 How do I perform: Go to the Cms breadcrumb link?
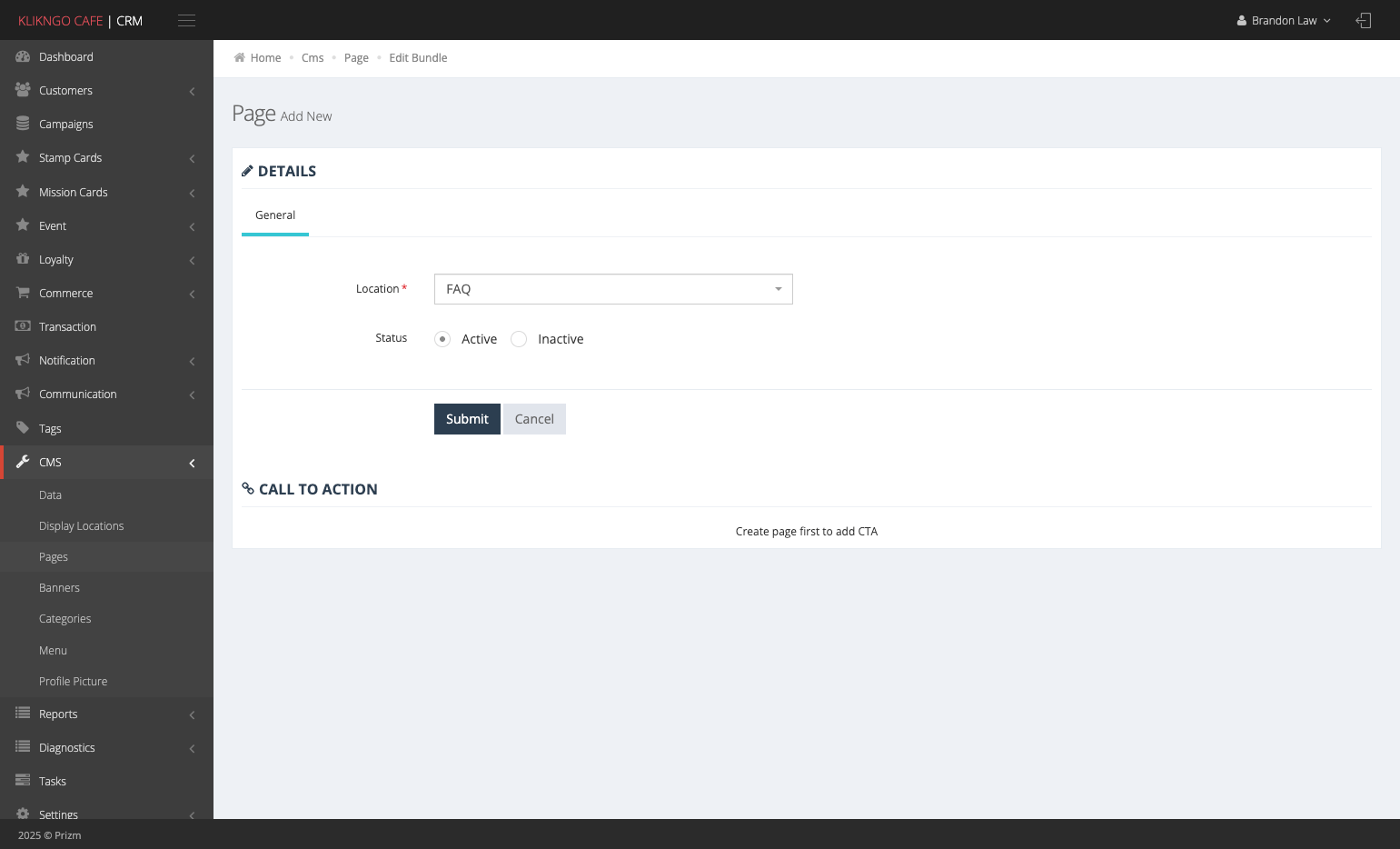313,57
